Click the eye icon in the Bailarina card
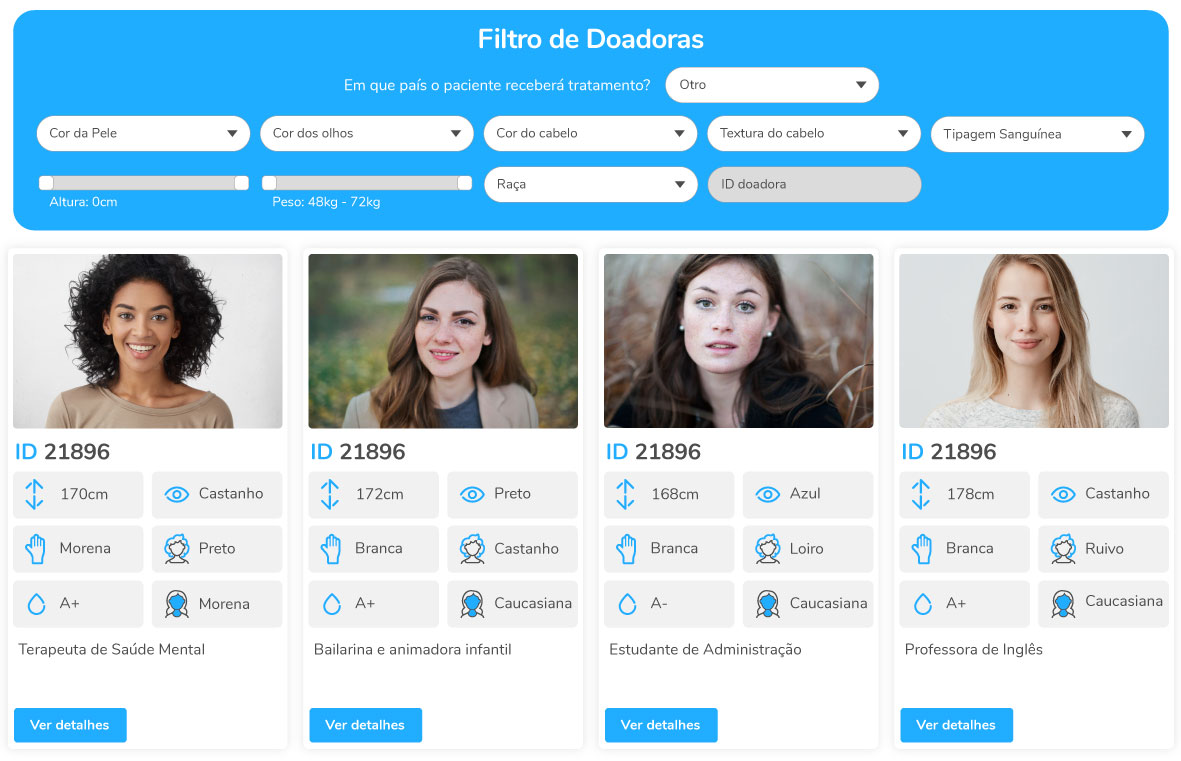Viewport: 1181px width, 761px height. coord(472,494)
